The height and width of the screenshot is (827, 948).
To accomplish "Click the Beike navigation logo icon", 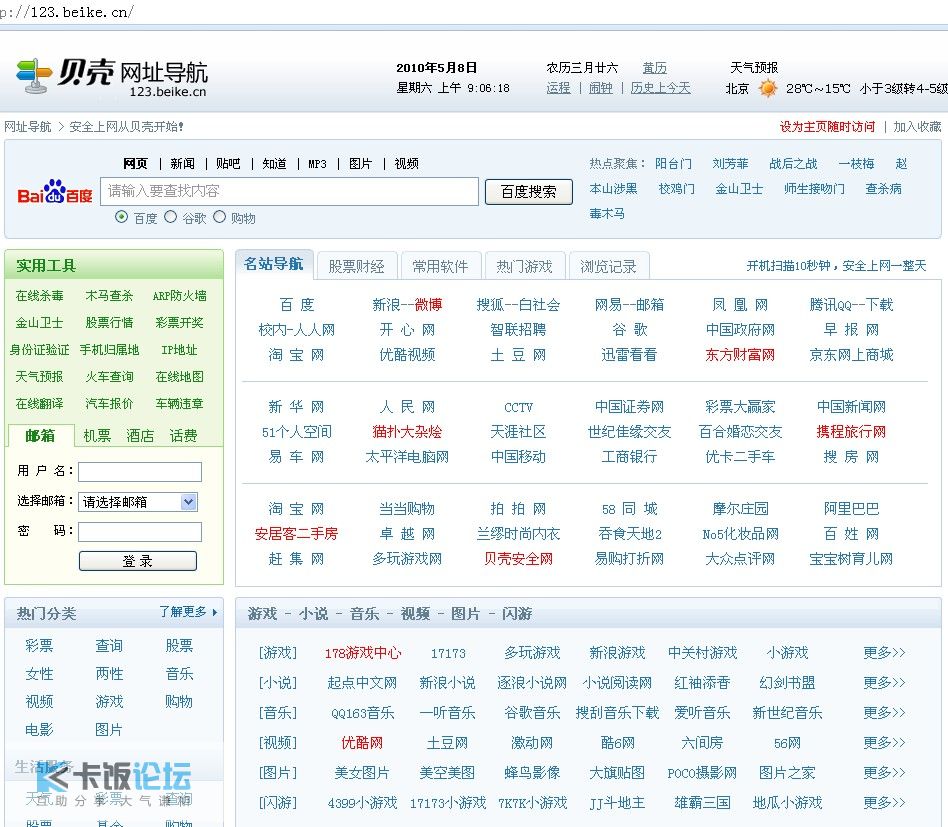I will tap(34, 75).
